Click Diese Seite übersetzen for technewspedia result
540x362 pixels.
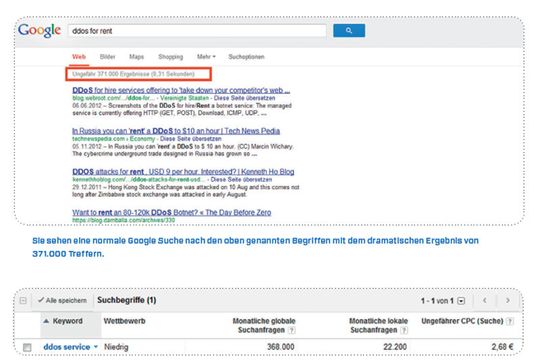(x=190, y=139)
